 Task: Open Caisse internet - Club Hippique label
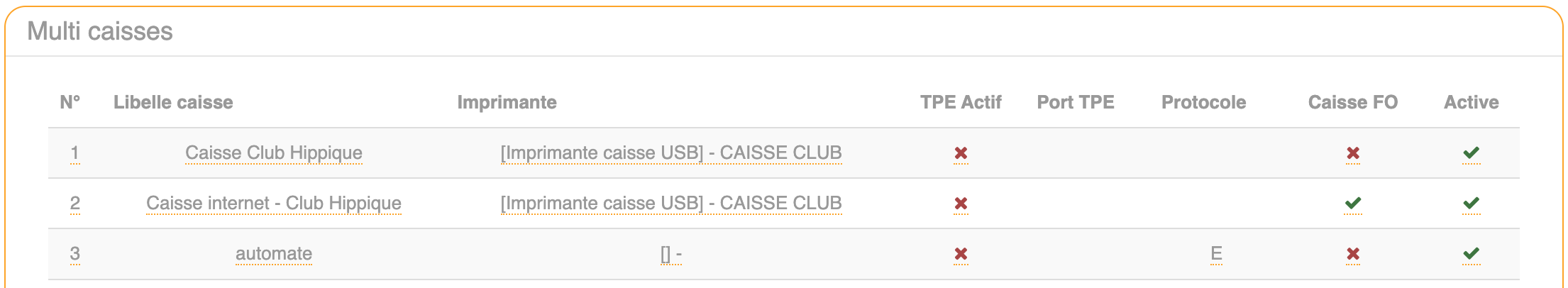pyautogui.click(x=273, y=204)
